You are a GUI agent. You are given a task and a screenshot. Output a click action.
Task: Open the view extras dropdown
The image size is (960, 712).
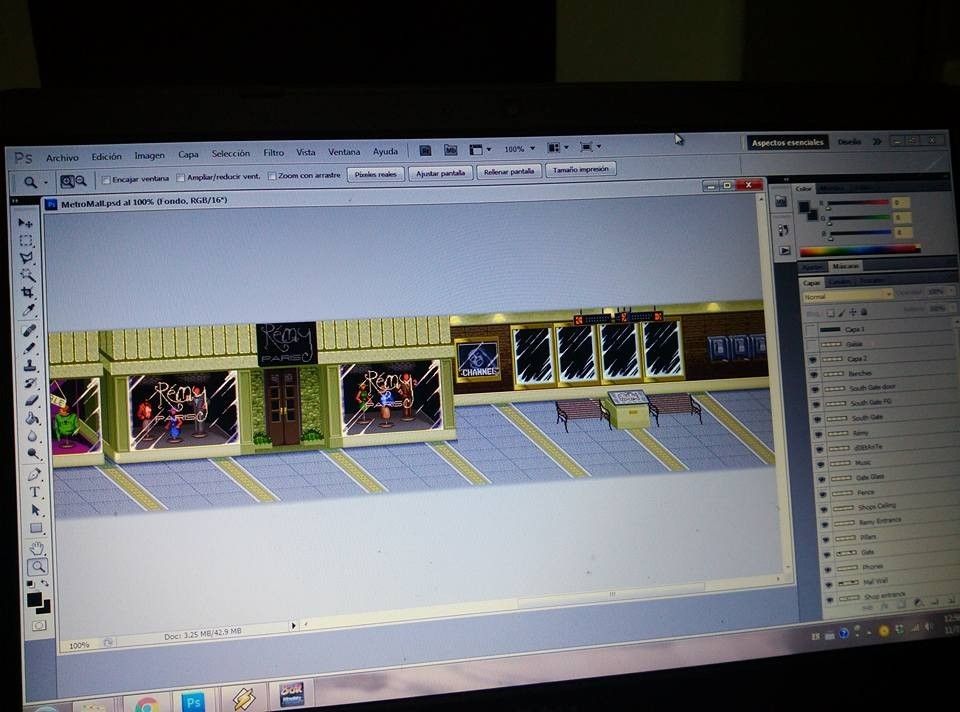click(x=481, y=149)
